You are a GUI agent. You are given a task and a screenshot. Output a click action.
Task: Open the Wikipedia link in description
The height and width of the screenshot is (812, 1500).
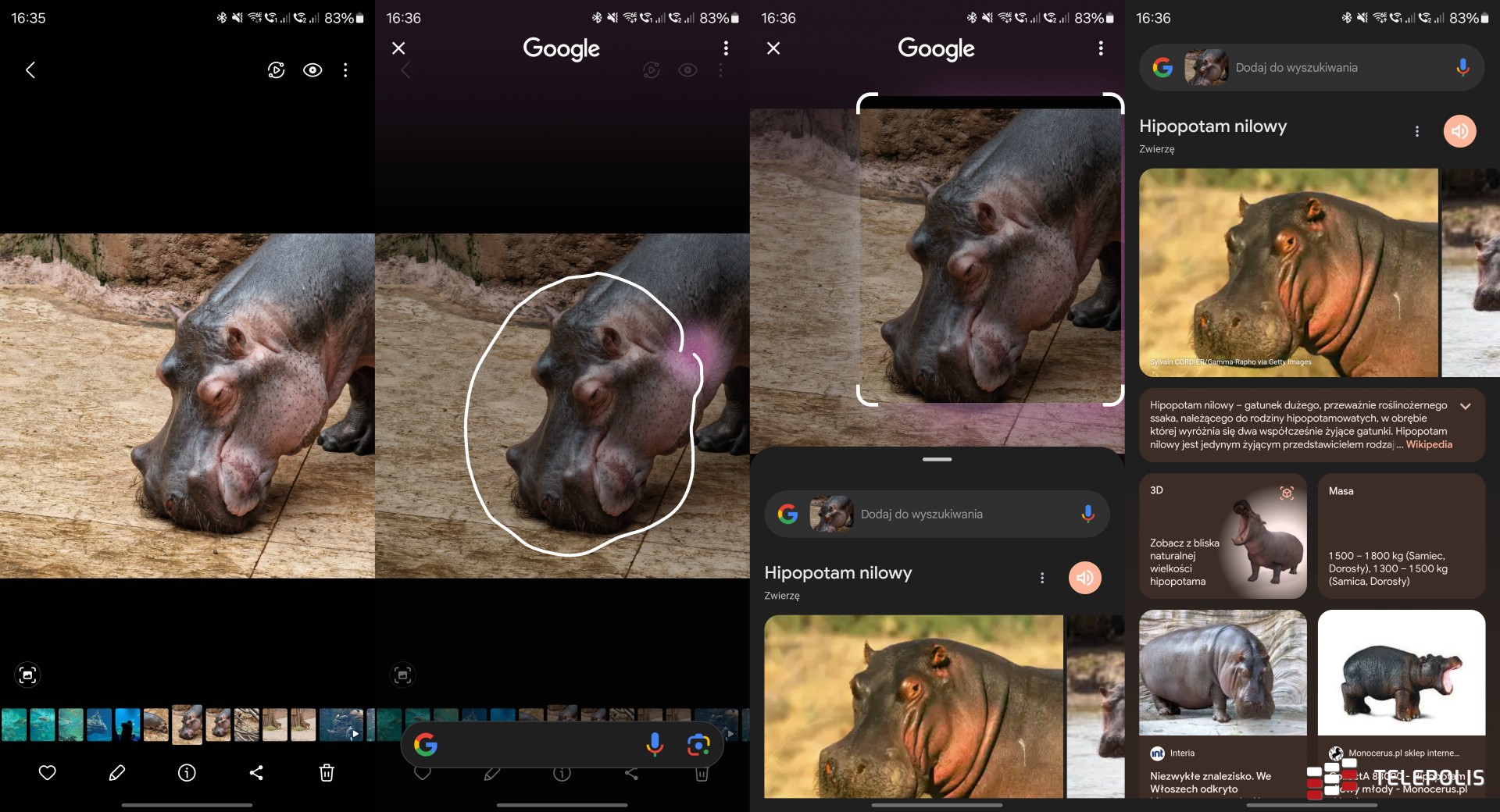1429,445
